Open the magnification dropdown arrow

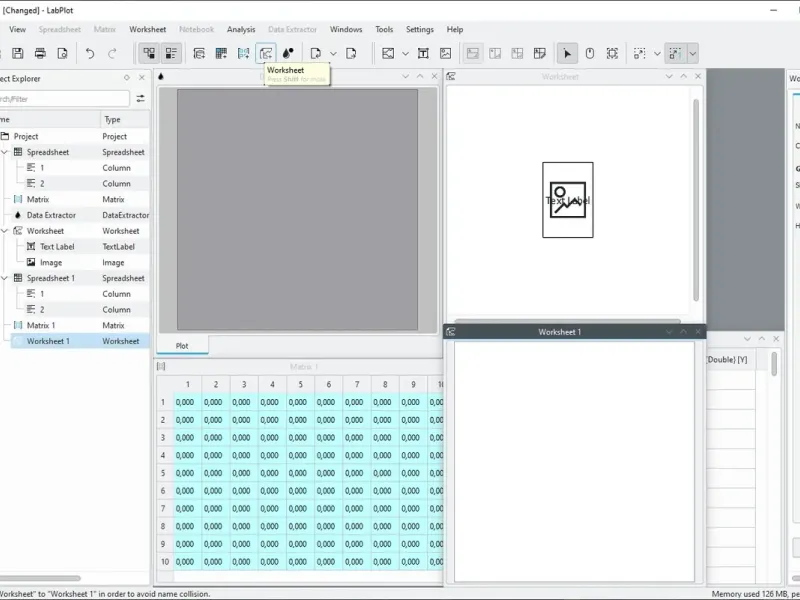(693, 54)
